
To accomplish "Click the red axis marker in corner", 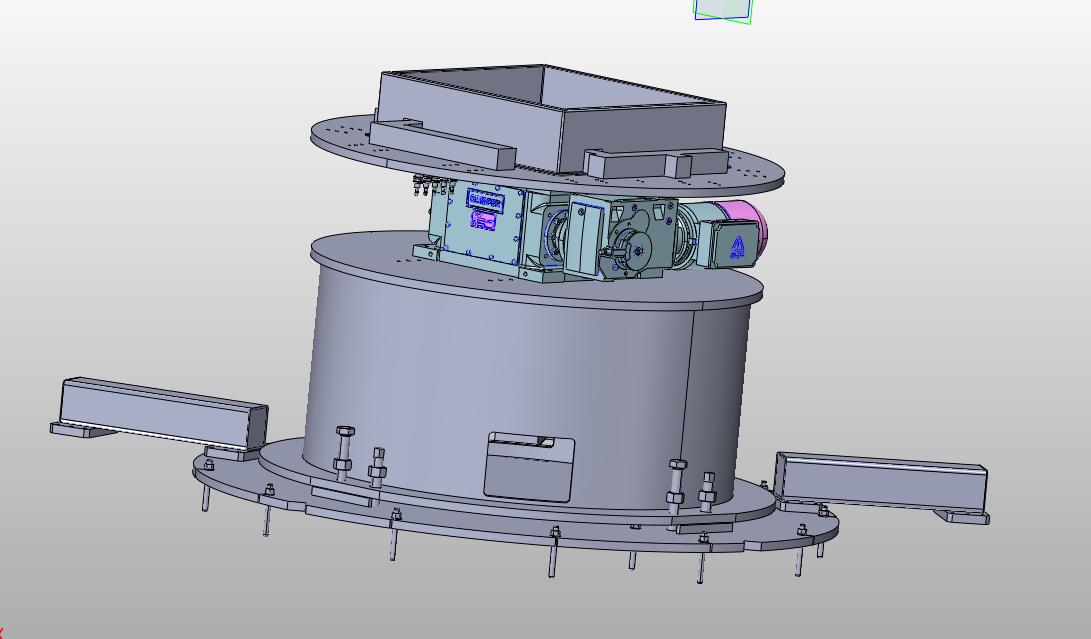I will [2, 633].
